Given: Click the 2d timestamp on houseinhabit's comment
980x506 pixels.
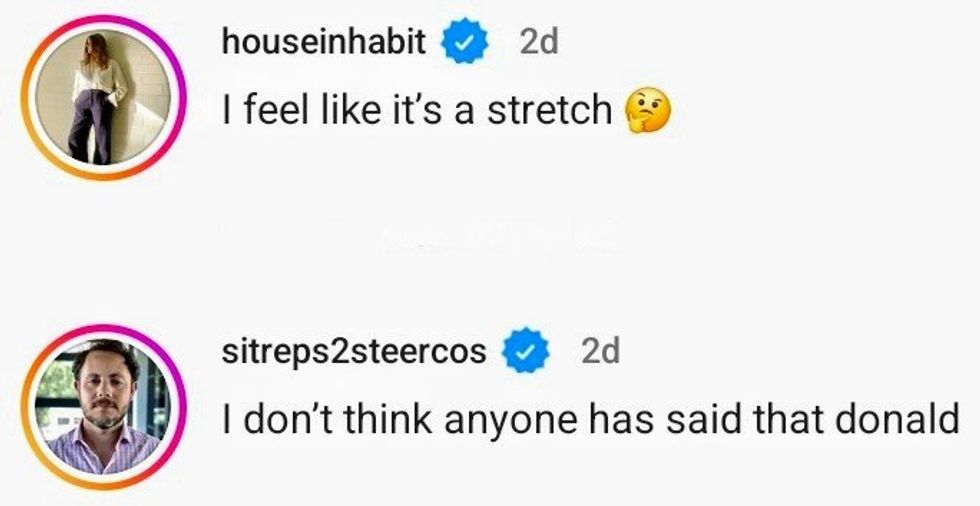Looking at the screenshot, I should [x=538, y=42].
